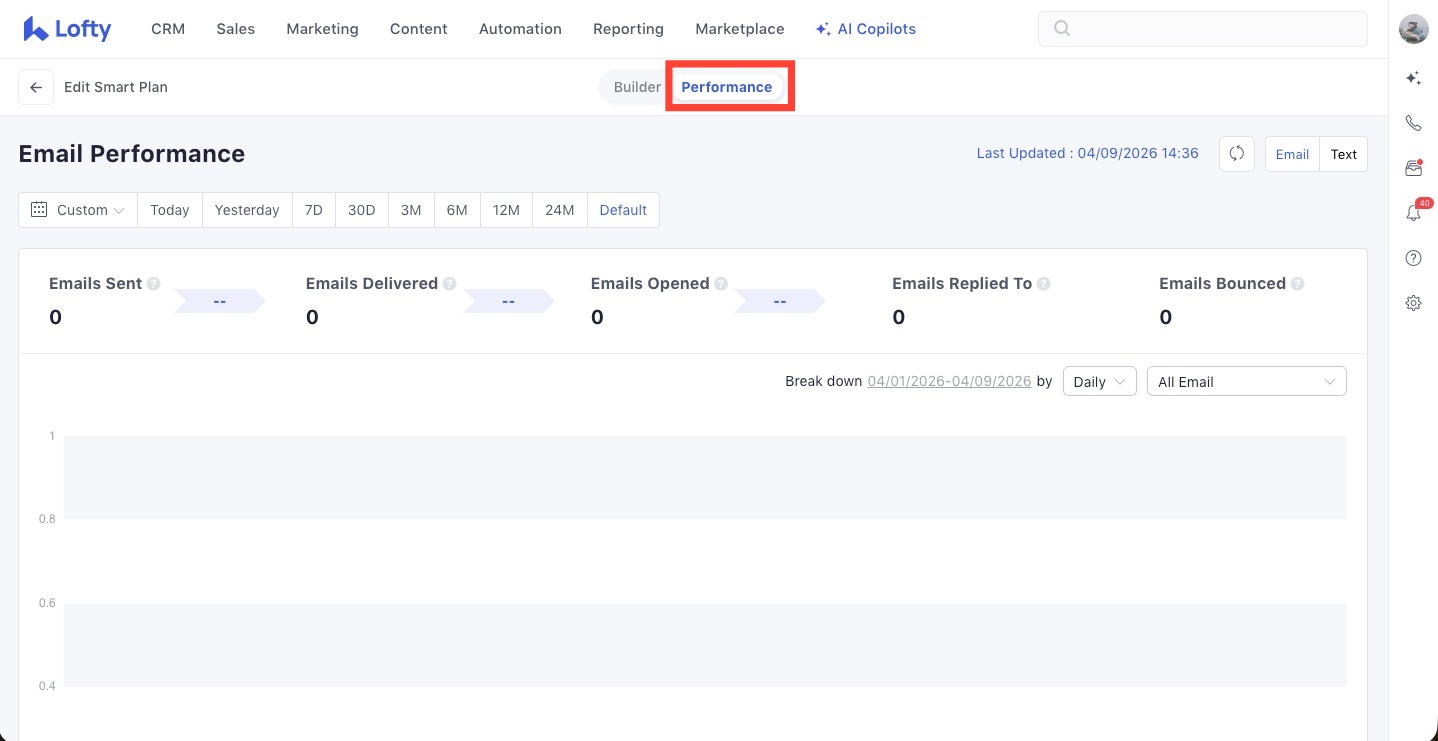This screenshot has height=741, width=1438.
Task: Open the notifications bell with badge
Action: [x=1413, y=213]
